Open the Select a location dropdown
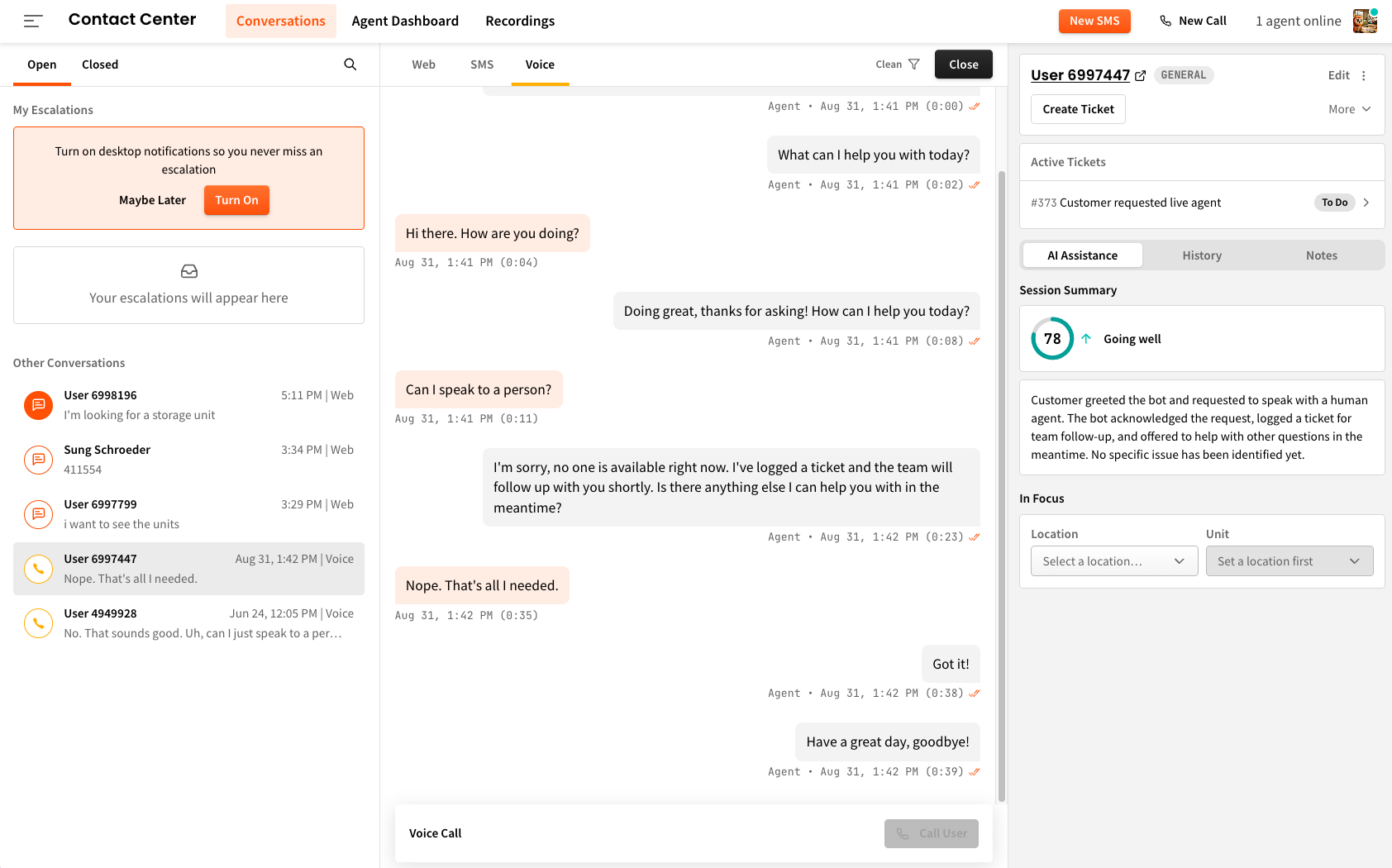This screenshot has height=868, width=1392. [1114, 561]
